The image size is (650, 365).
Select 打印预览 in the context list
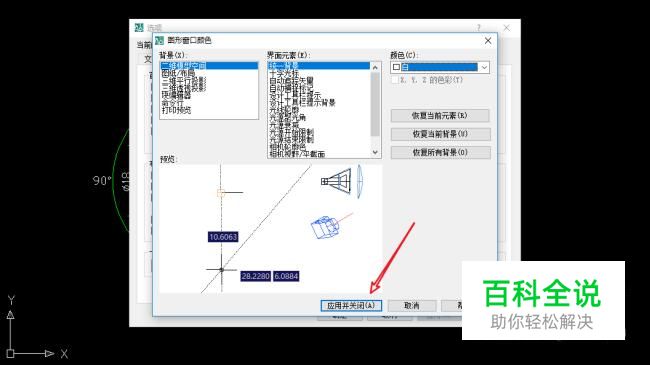pyautogui.click(x=176, y=110)
